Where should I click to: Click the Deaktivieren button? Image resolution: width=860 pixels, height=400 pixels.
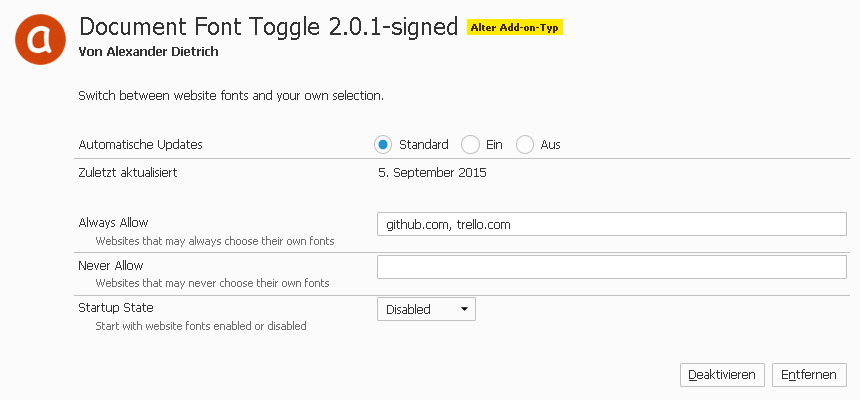click(x=723, y=374)
